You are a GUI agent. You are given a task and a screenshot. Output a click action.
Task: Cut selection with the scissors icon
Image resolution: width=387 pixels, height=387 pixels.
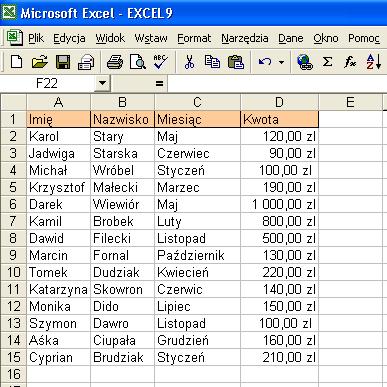pos(189,62)
